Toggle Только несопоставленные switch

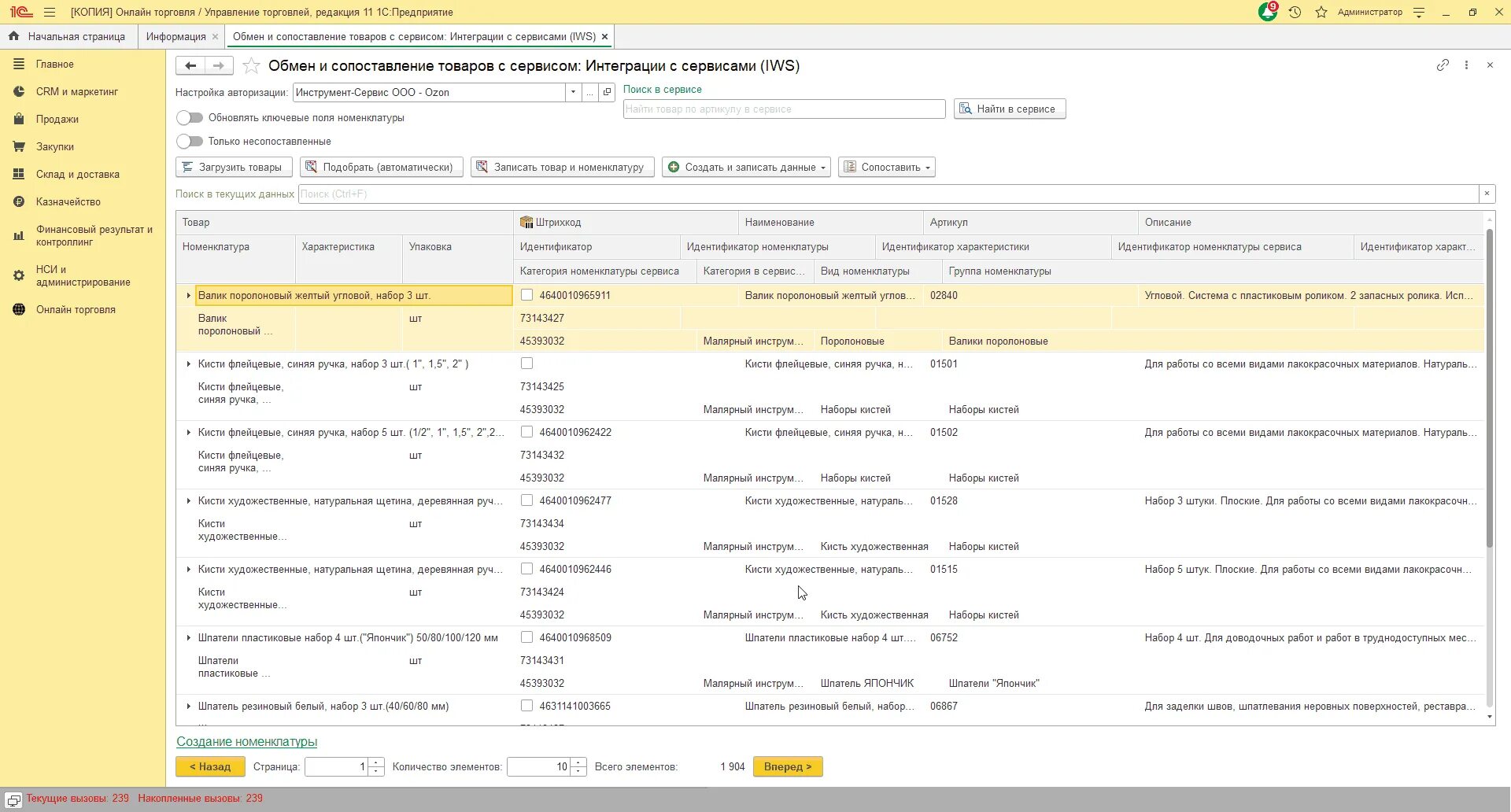coord(190,141)
